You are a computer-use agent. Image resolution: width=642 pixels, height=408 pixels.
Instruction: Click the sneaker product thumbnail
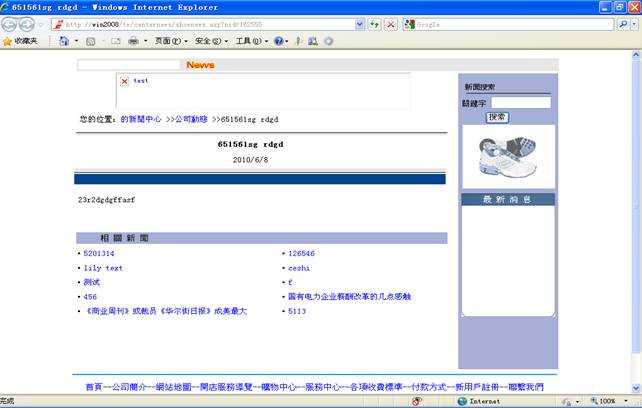(507, 155)
